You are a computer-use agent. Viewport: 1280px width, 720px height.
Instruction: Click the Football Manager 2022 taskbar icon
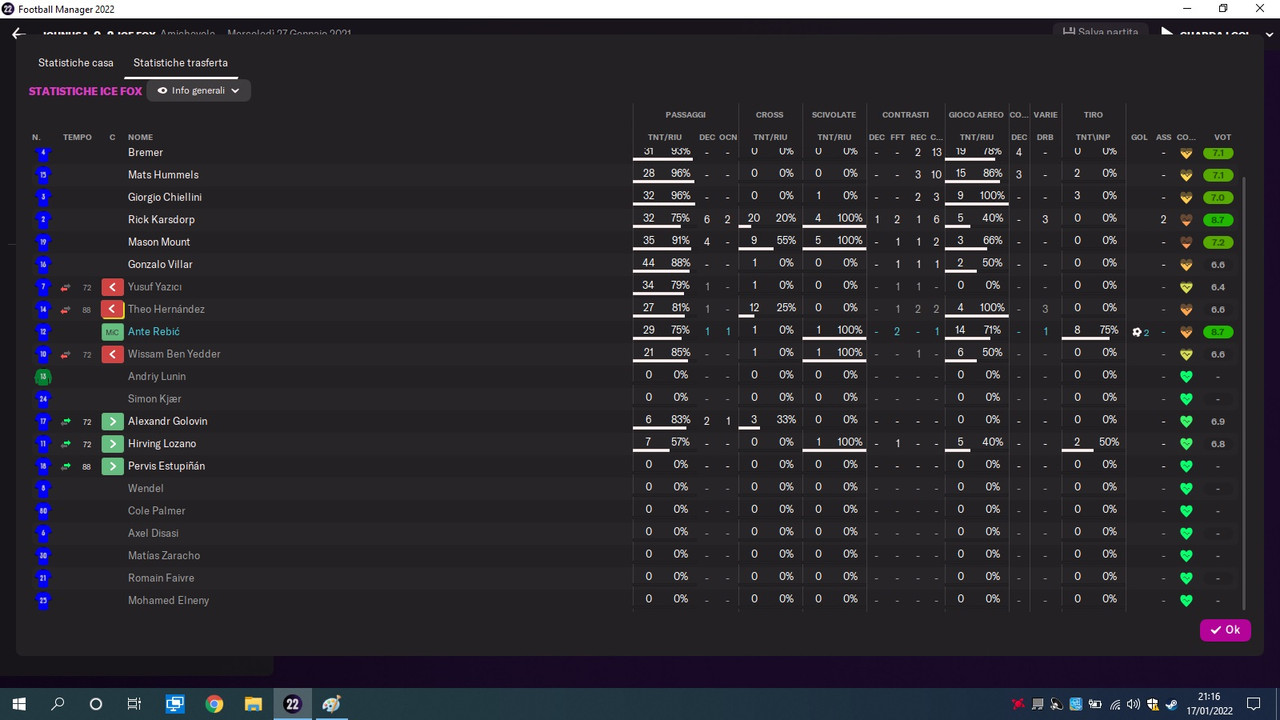click(292, 704)
